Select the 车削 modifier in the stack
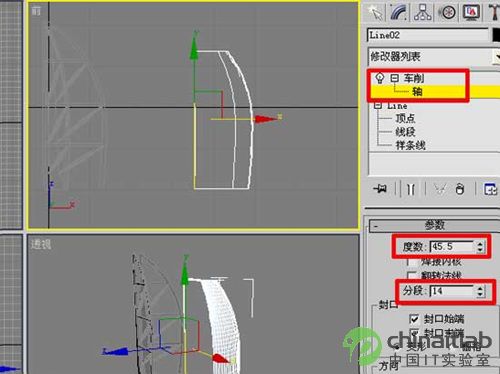500x374 pixels. (414, 78)
